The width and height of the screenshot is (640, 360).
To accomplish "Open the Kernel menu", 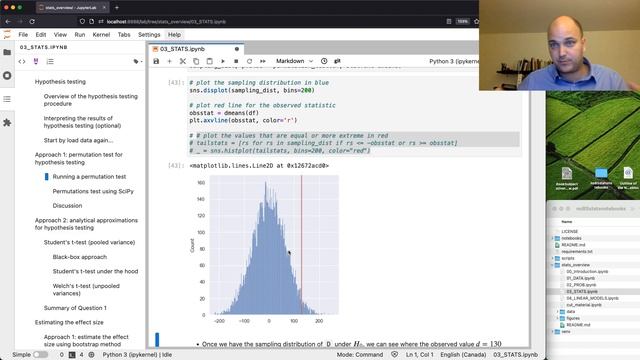I will tap(101, 35).
